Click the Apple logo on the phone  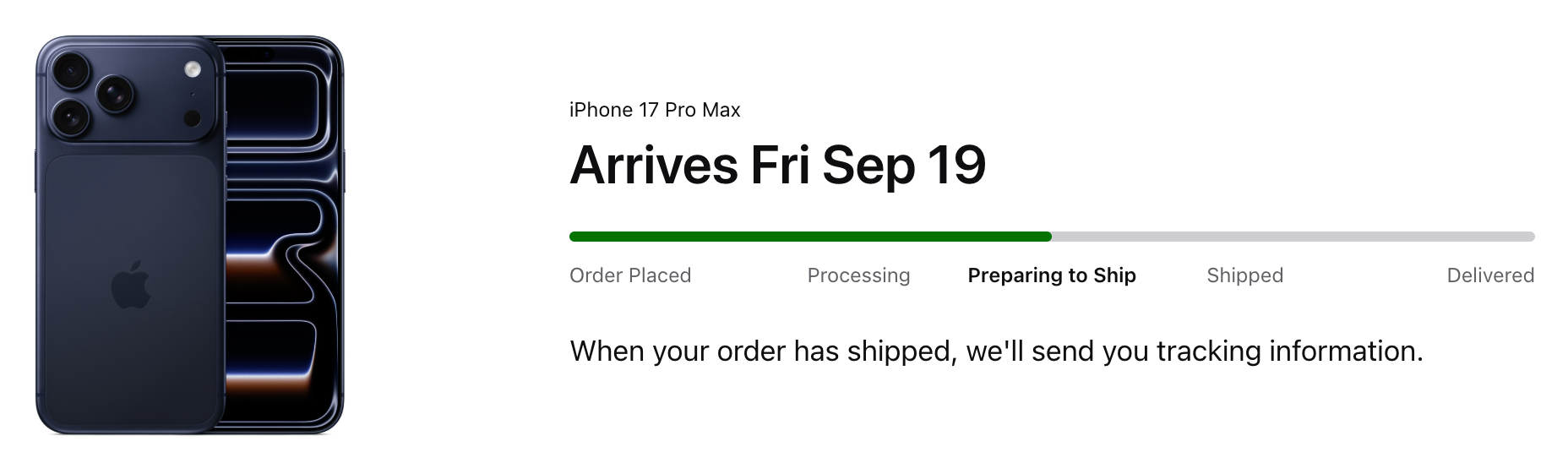(130, 285)
